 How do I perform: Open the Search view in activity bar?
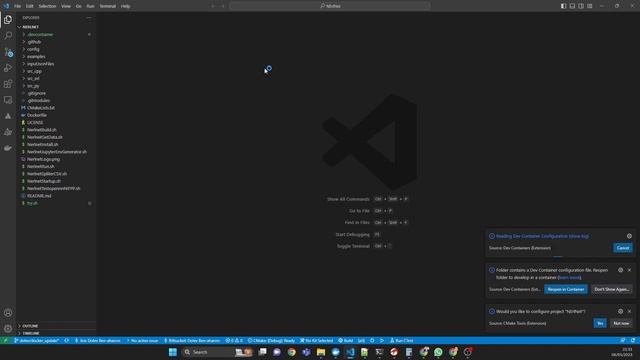click(x=8, y=36)
